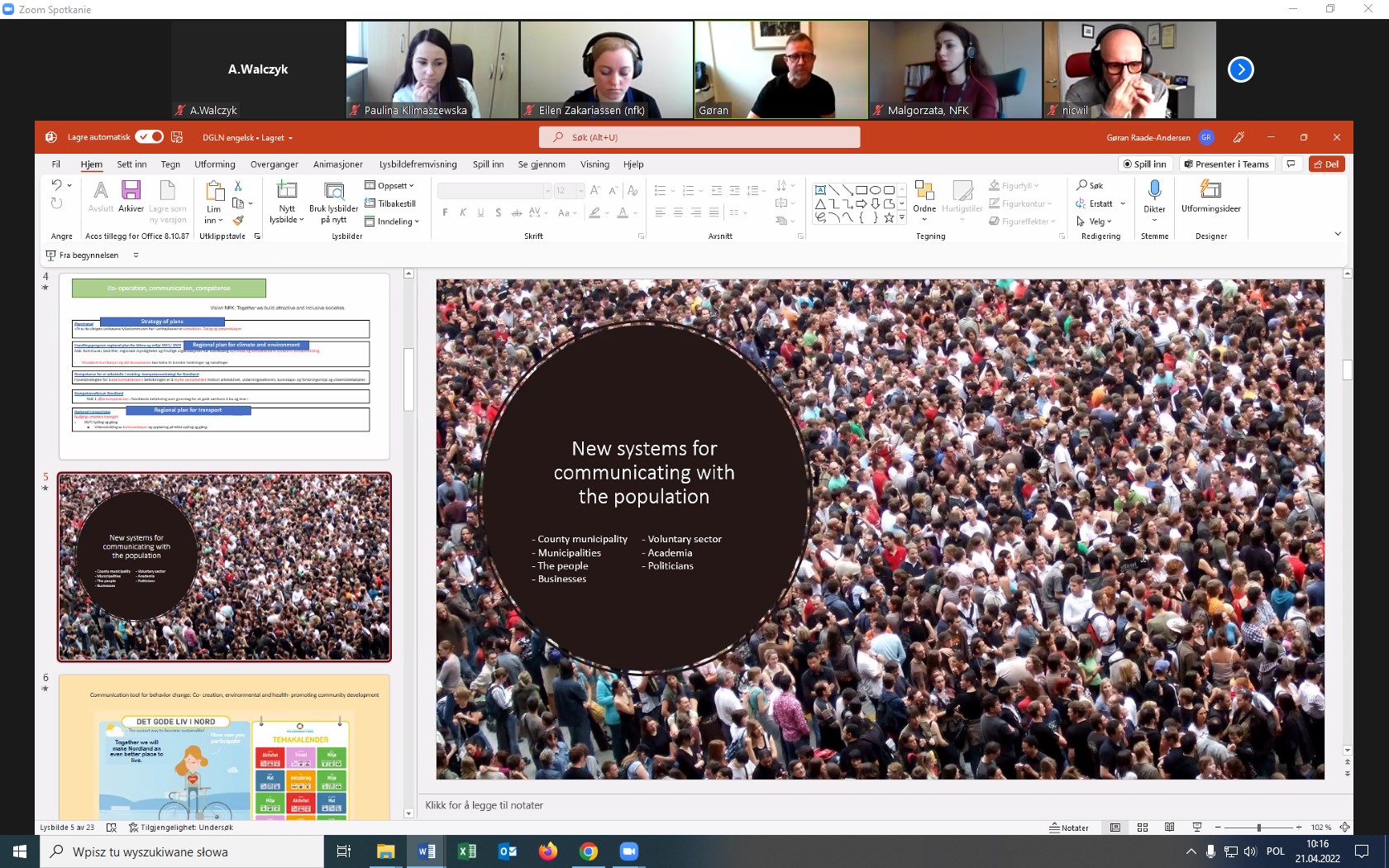Open Zoom app in the taskbar
This screenshot has width=1389, height=868.
click(x=629, y=851)
